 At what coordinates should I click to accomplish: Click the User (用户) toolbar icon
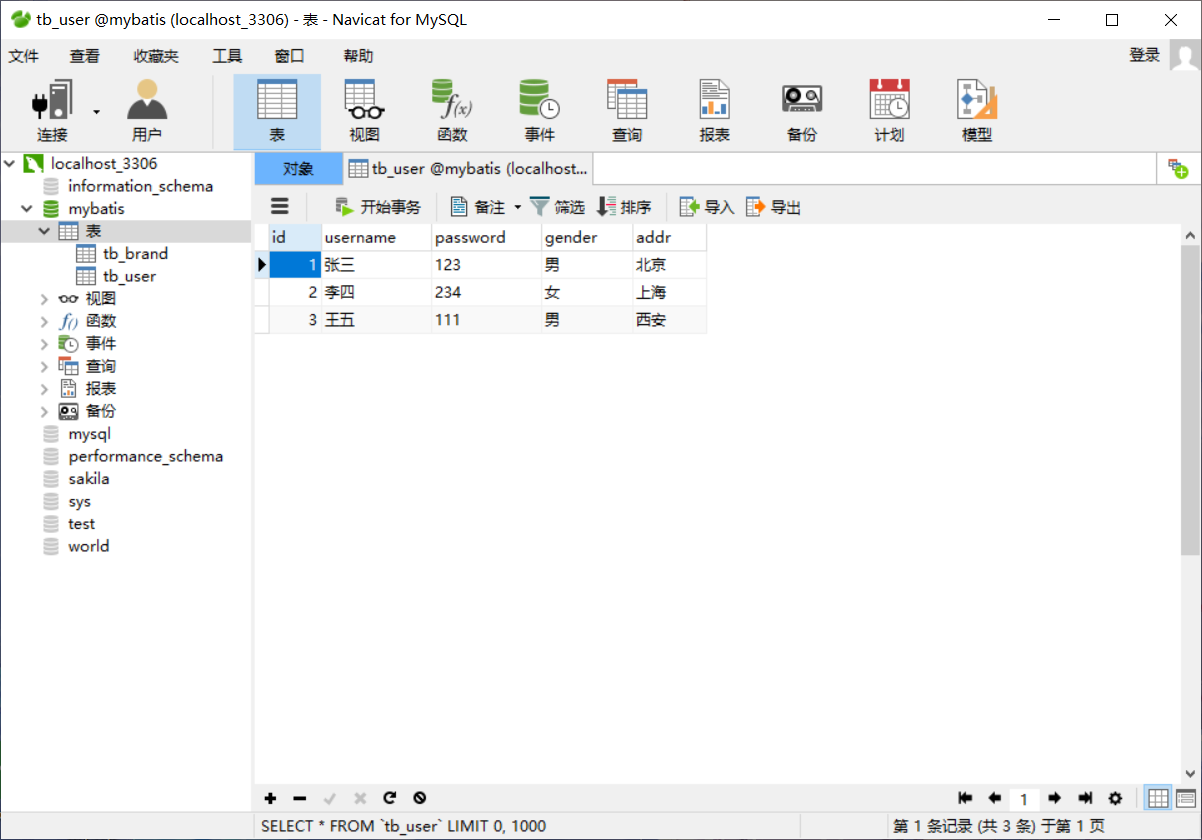(147, 111)
